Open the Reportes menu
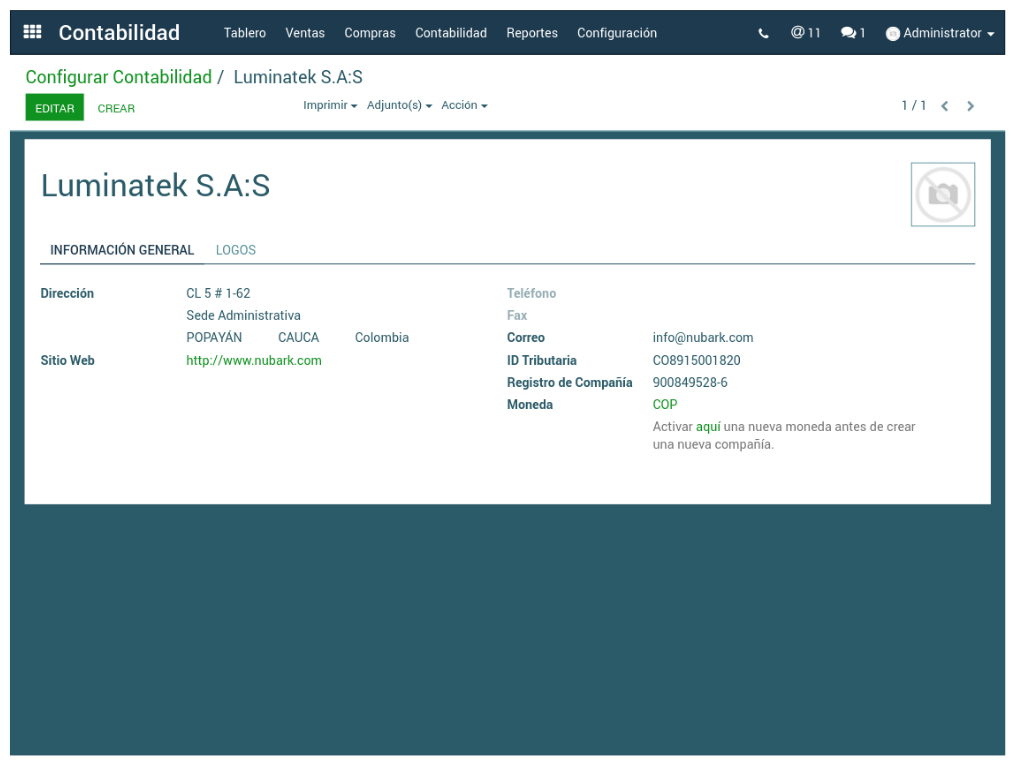 (x=532, y=33)
